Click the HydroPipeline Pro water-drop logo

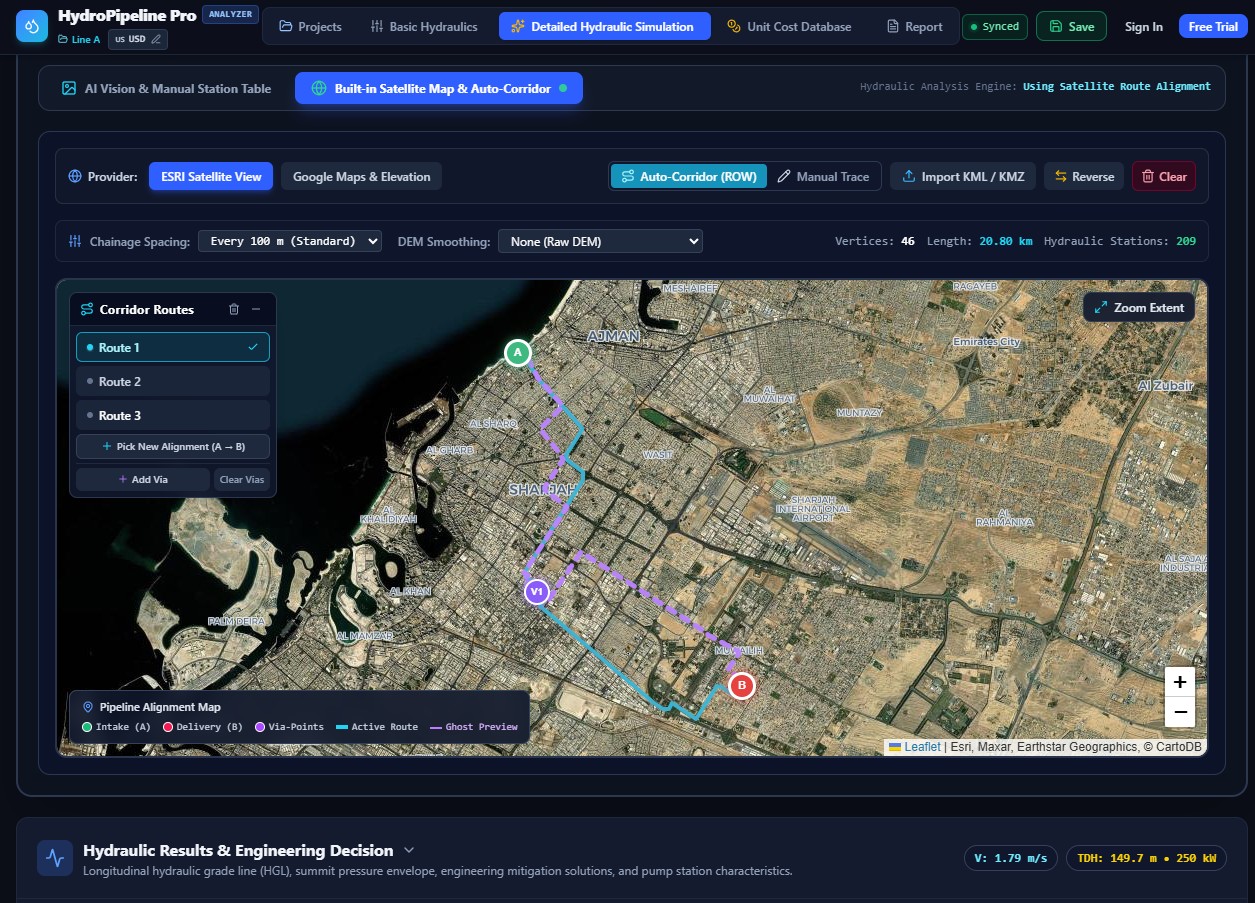point(32,27)
